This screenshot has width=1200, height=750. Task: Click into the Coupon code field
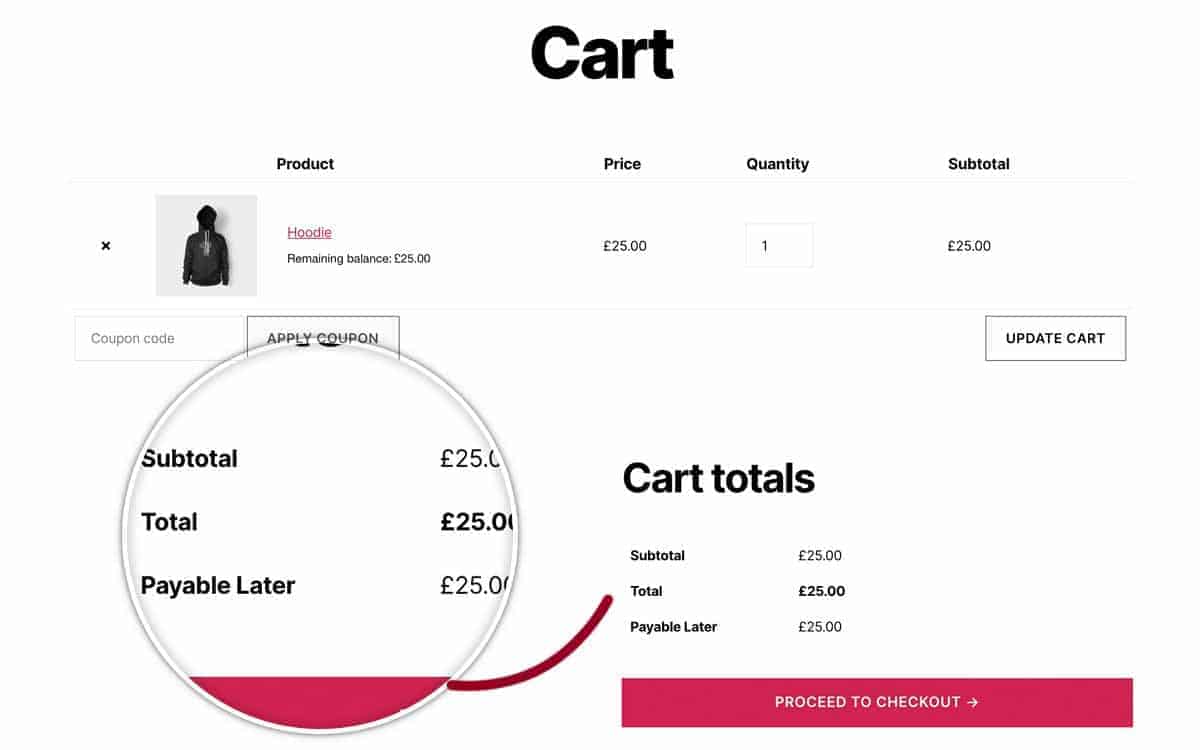[161, 338]
